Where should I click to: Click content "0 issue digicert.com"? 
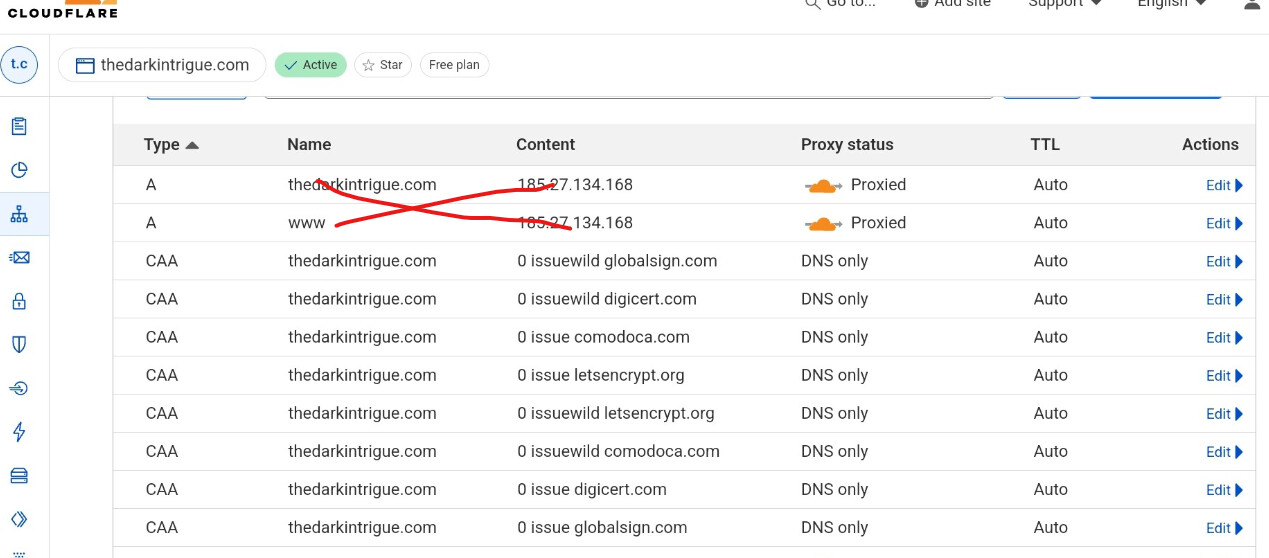point(592,489)
